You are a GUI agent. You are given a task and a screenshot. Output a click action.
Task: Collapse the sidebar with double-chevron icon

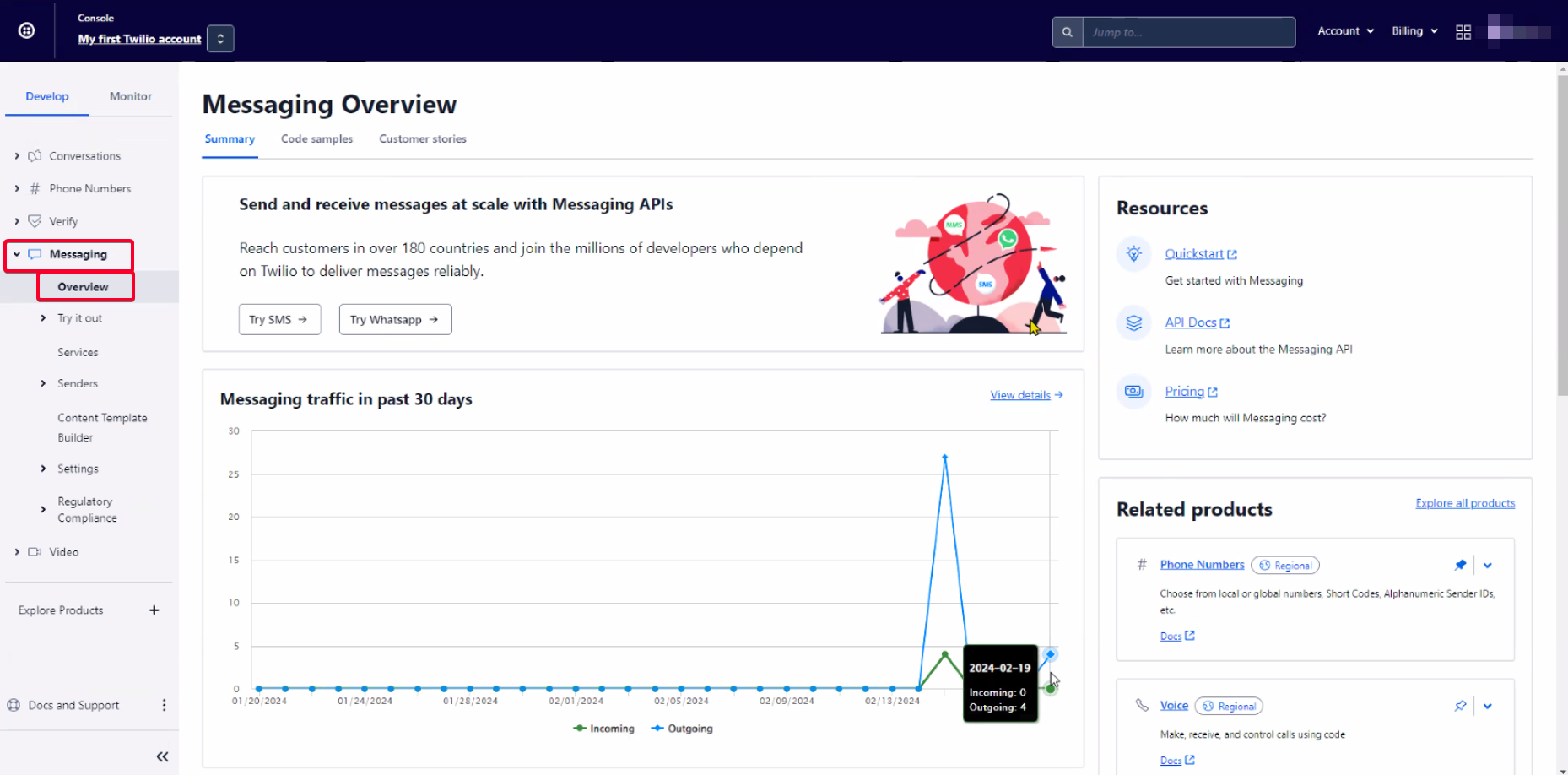[x=162, y=756]
